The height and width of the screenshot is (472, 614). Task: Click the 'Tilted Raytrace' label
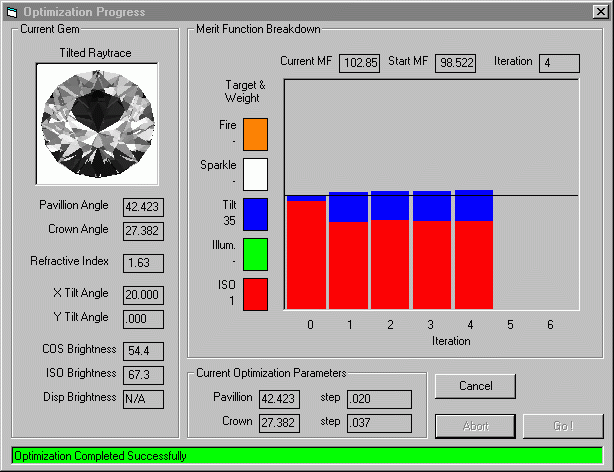point(95,53)
